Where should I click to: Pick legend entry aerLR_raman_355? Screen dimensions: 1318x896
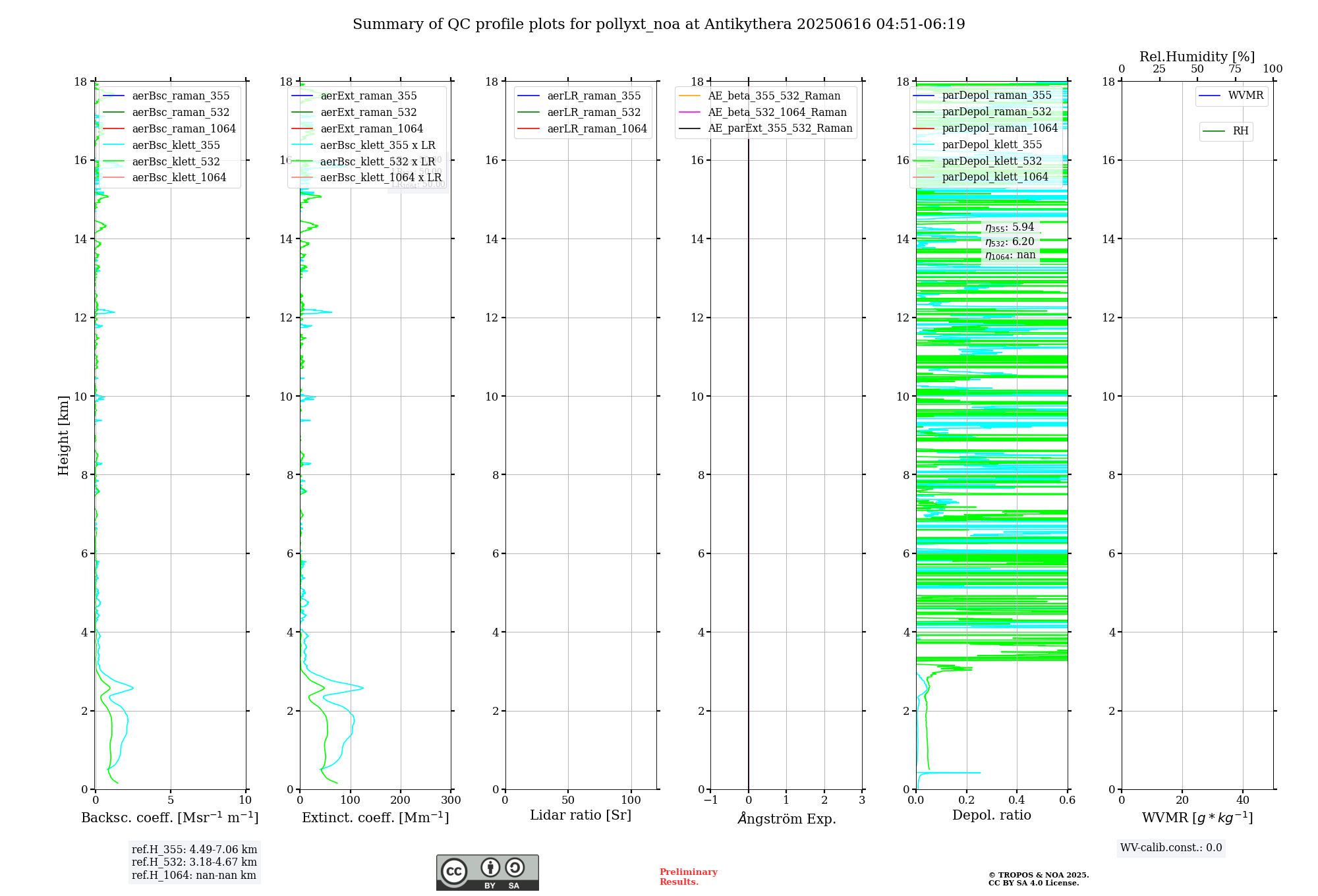(579, 96)
